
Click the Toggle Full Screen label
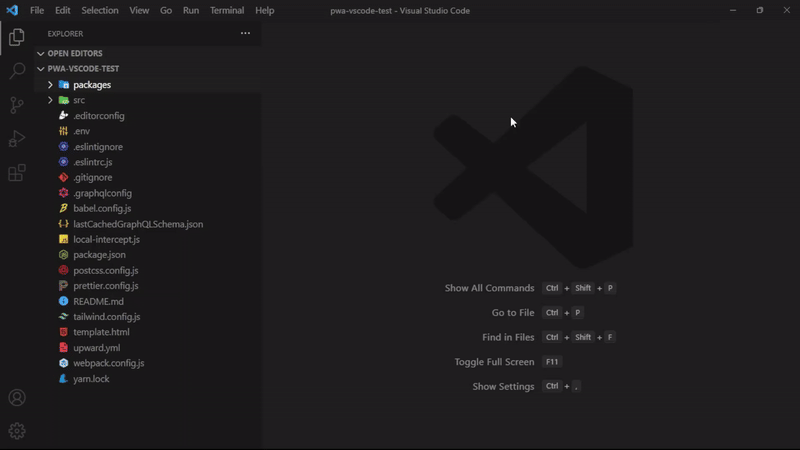(x=494, y=362)
